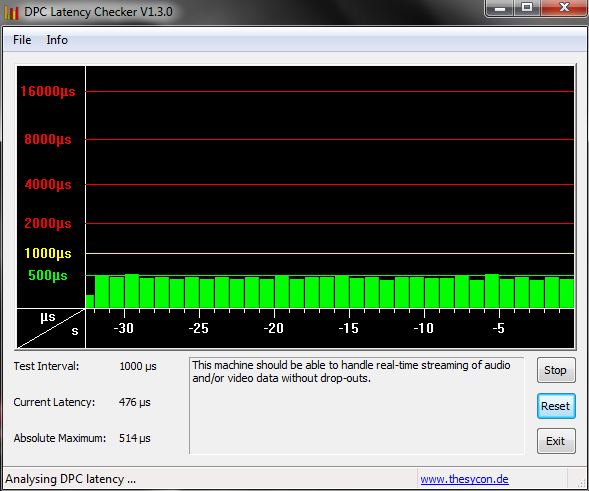Click the DPC Latency Checker title bar icon

11,12
